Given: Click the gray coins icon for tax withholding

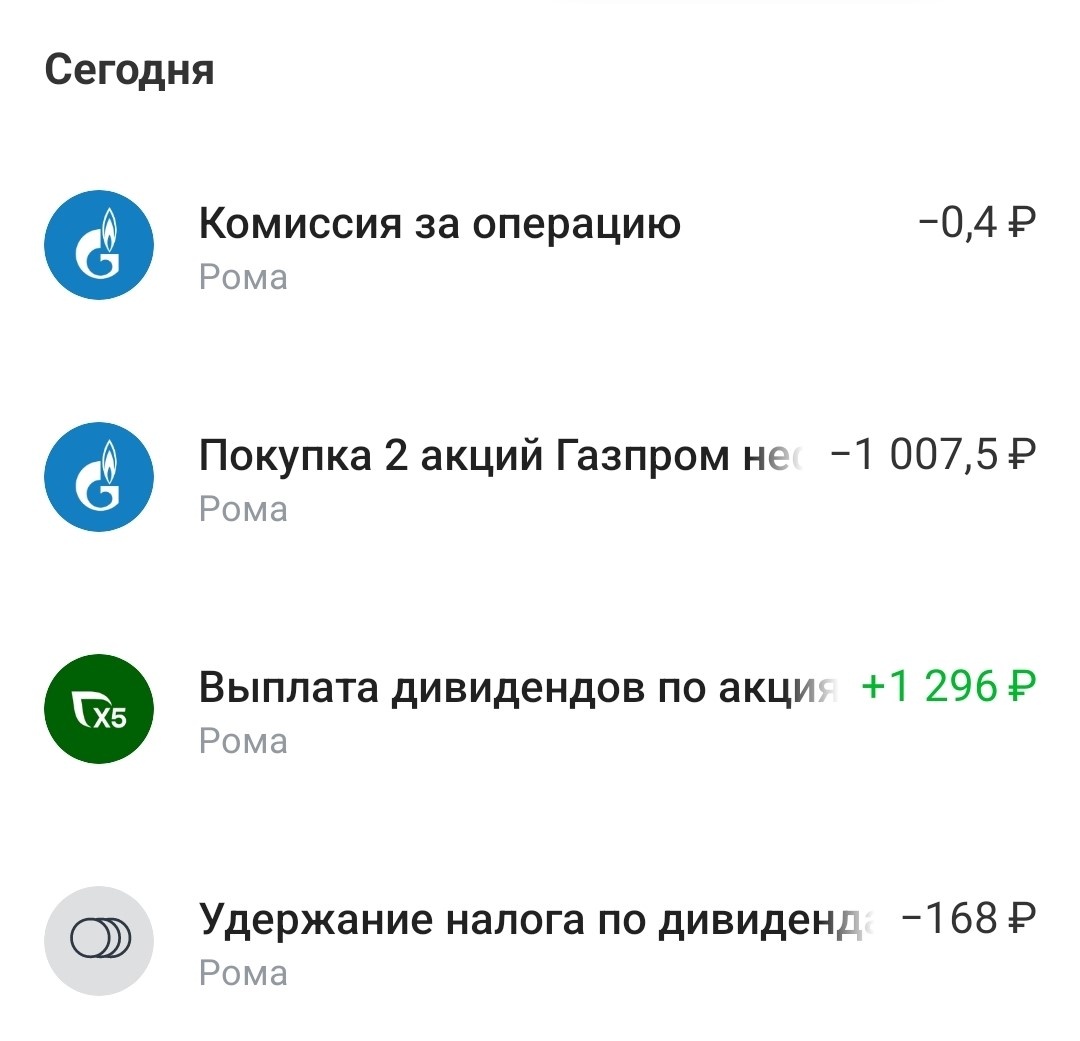Looking at the screenshot, I should point(99,941).
